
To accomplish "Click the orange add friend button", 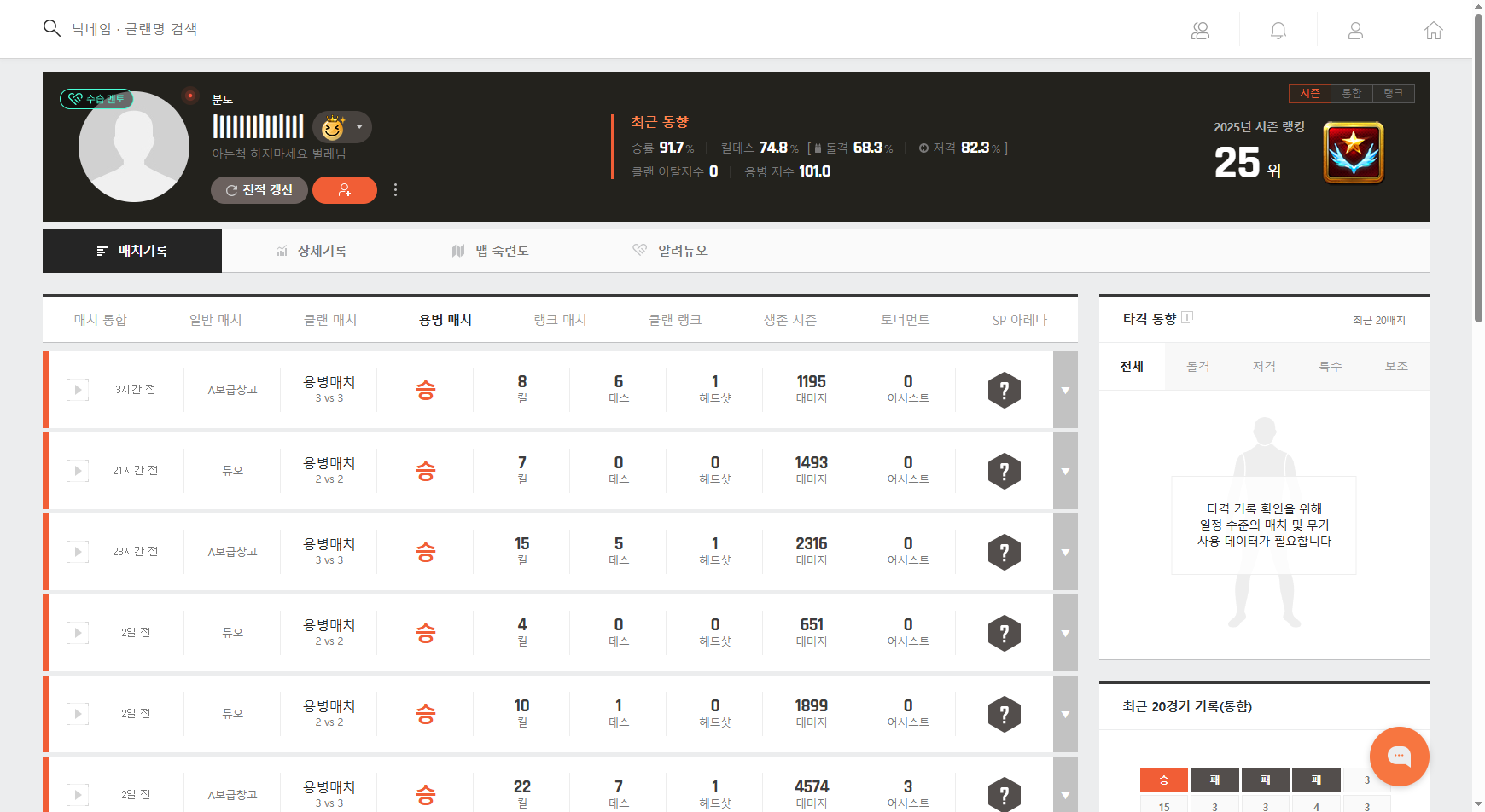I will coord(344,190).
